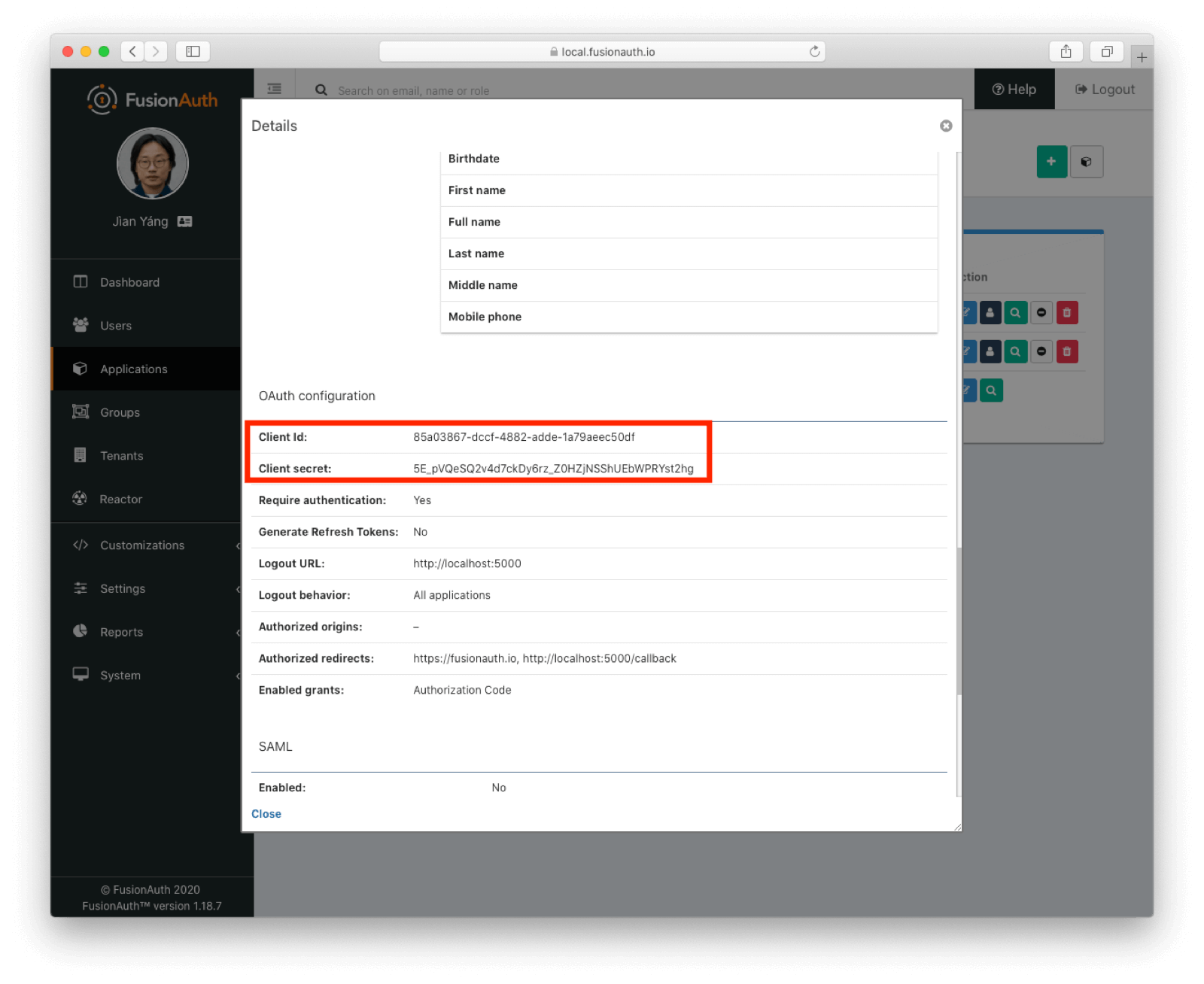Select Applications in the sidebar

tap(146, 369)
